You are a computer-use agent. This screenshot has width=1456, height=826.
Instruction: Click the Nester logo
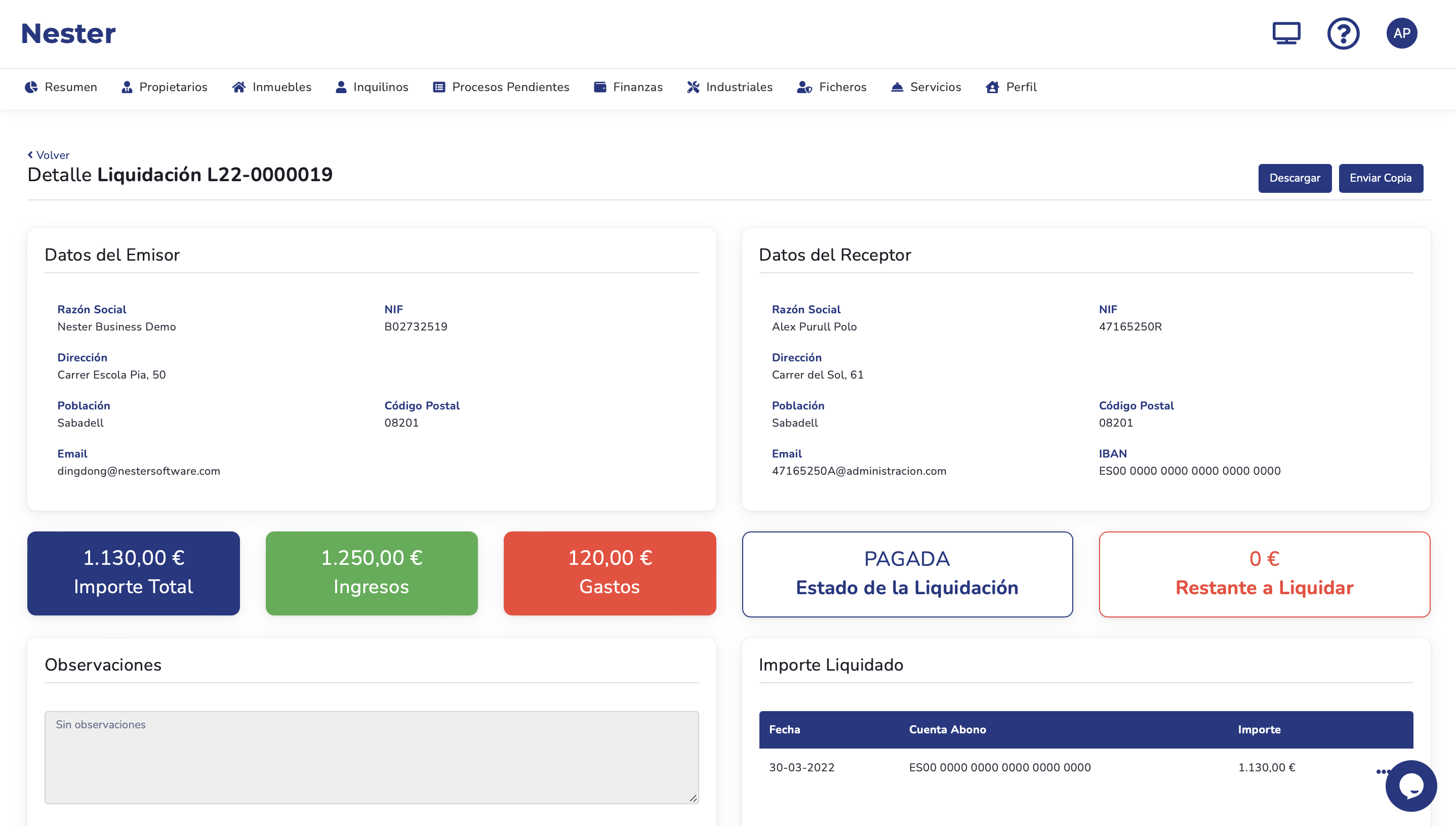pos(67,32)
